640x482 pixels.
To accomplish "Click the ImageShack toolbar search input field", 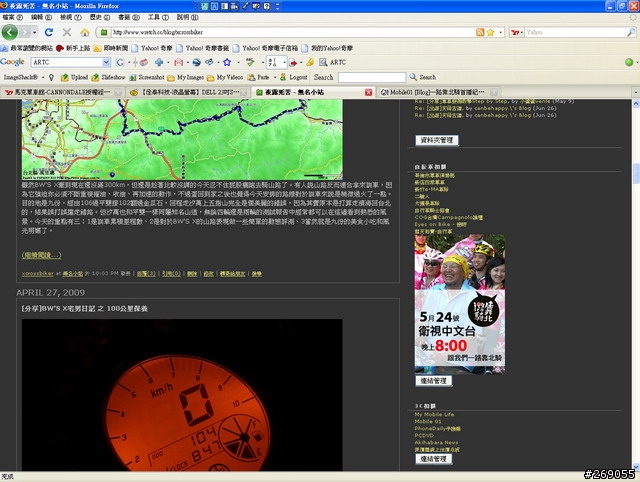I will 372,77.
